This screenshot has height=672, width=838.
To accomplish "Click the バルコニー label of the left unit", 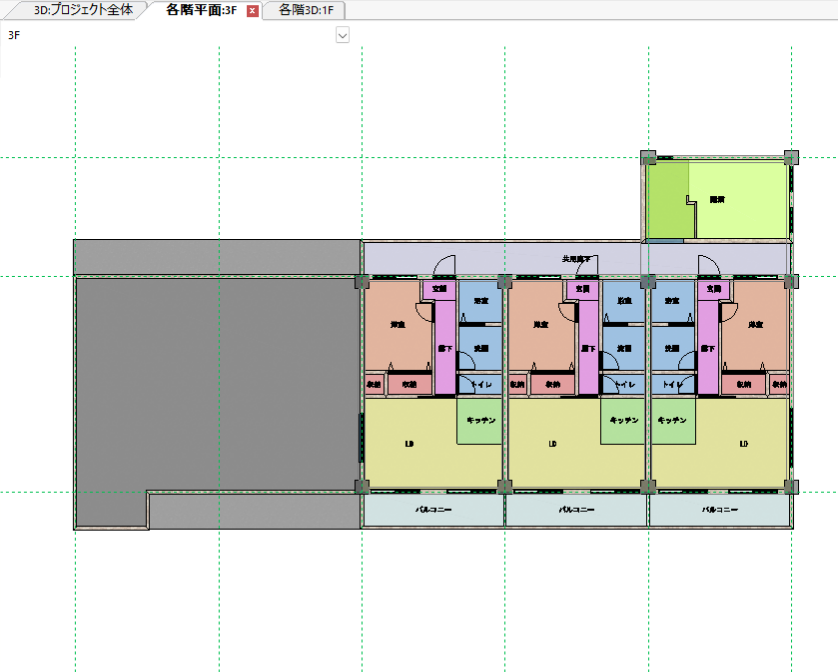I will point(433,509).
